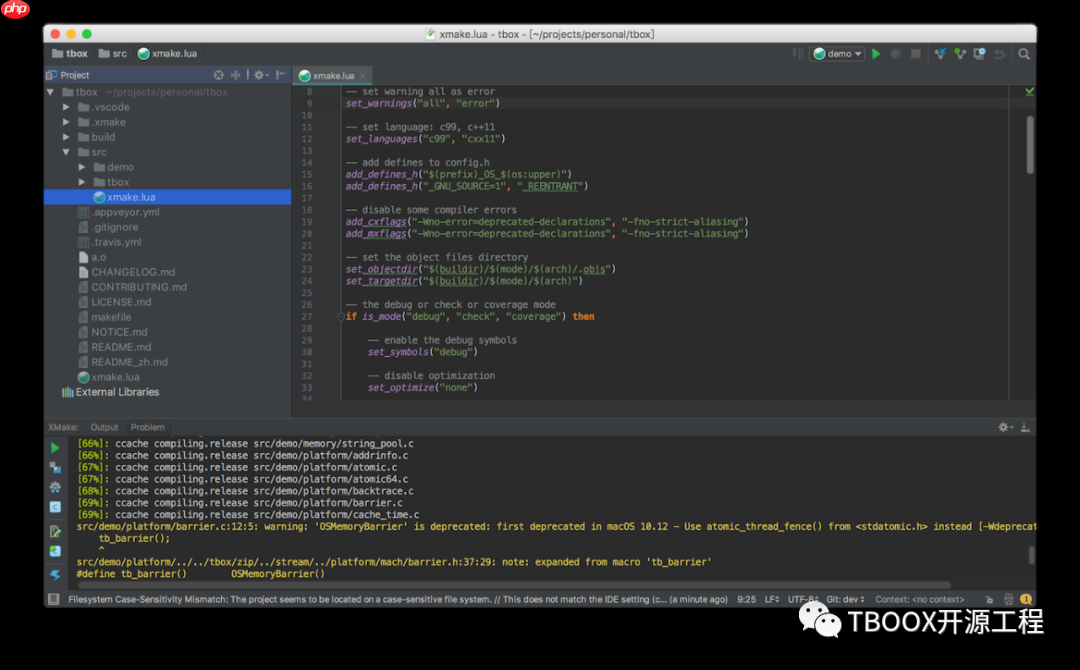Click the src breadcrumb in the navigation bar
This screenshot has width=1080, height=670.
tap(113, 54)
